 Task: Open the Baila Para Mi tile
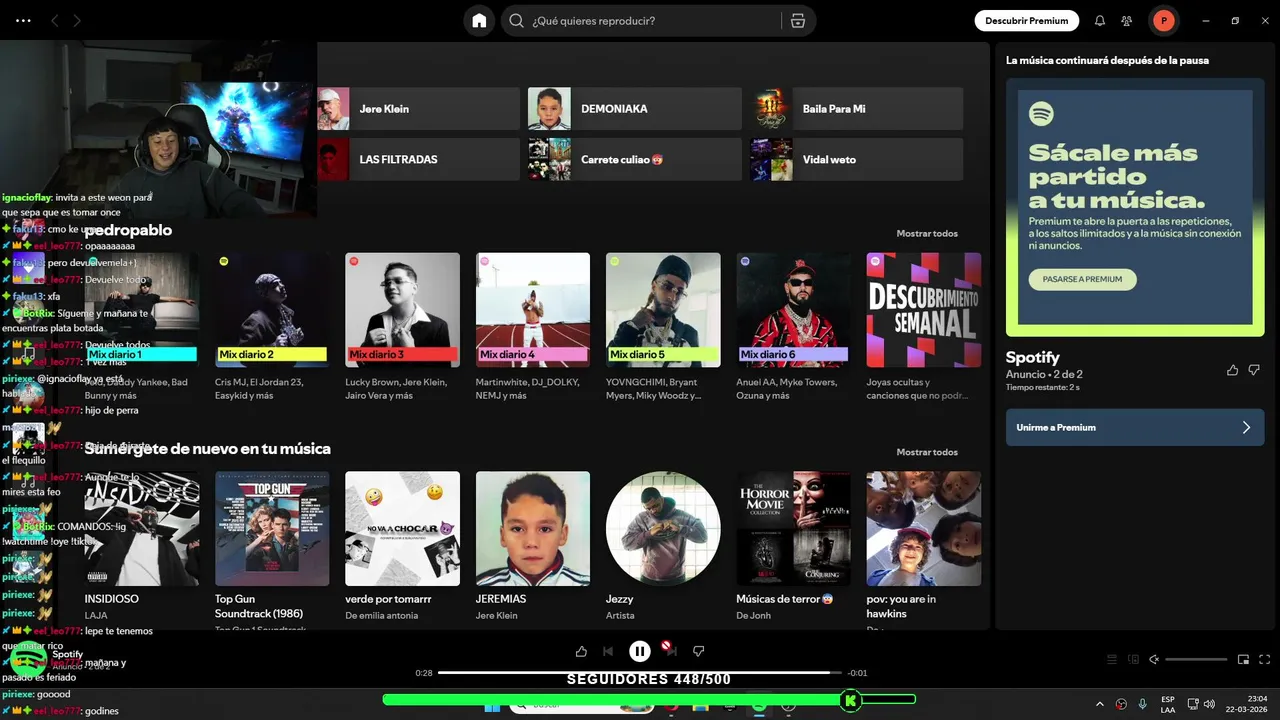(857, 109)
